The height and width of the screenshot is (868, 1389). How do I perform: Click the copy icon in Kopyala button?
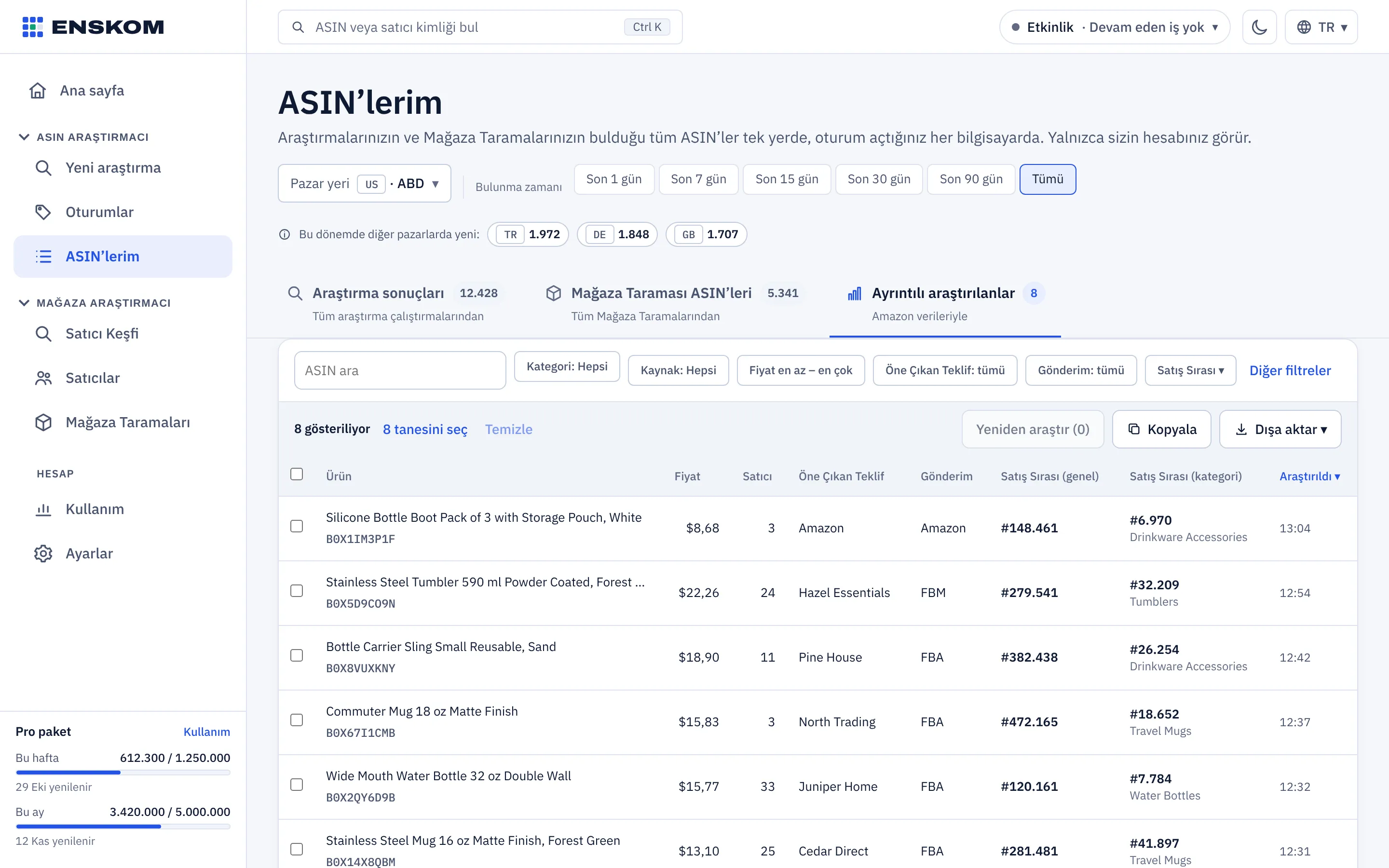(1133, 429)
